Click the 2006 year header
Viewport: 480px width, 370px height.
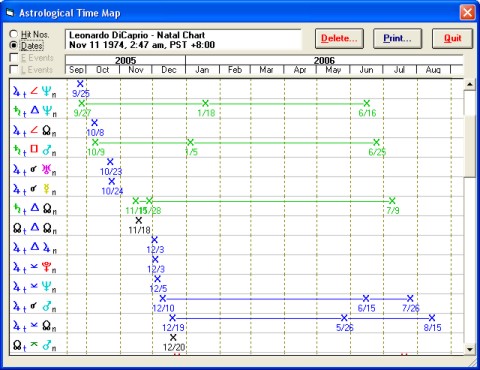[324, 60]
